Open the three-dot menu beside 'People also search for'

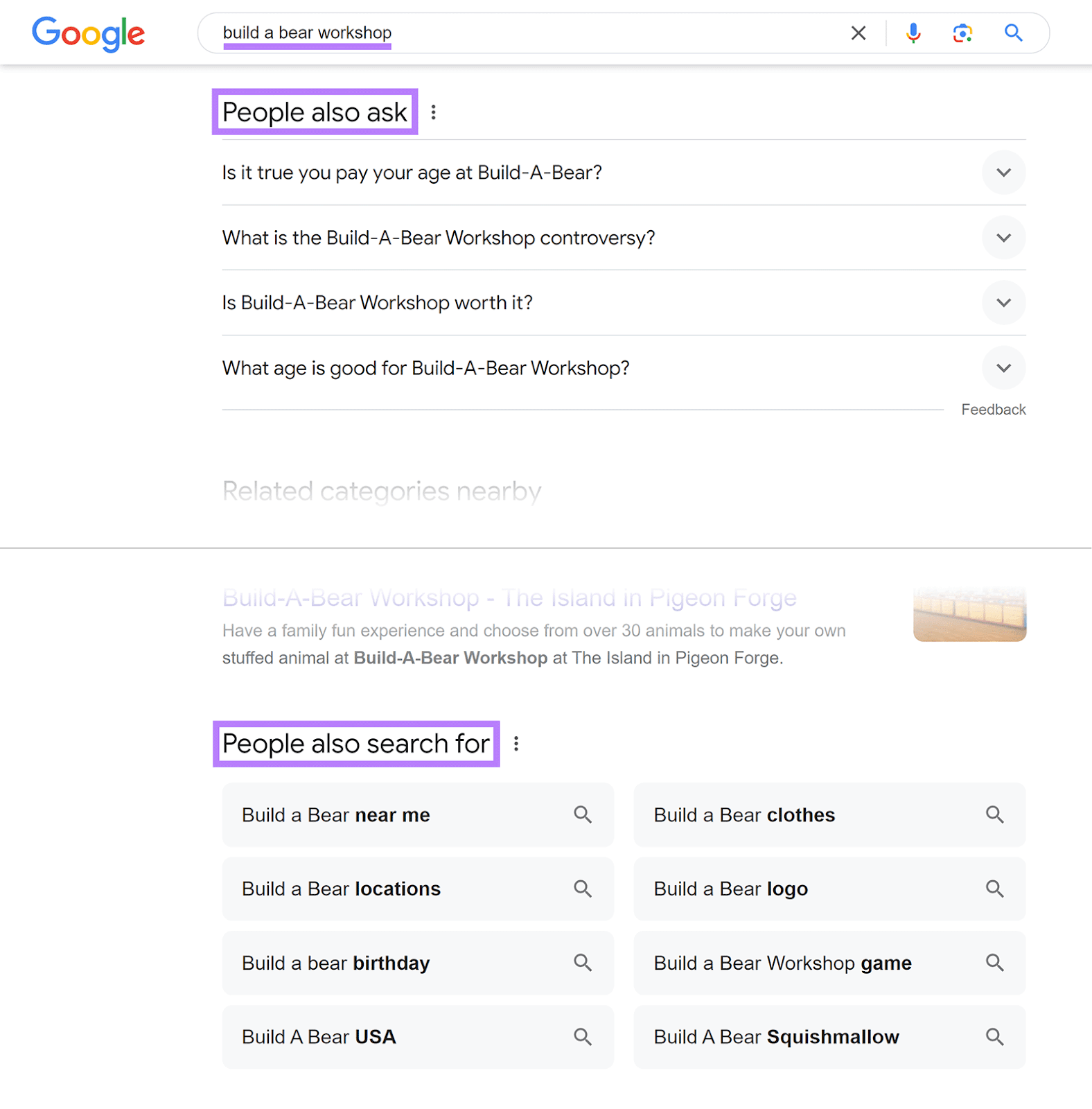coord(516,743)
